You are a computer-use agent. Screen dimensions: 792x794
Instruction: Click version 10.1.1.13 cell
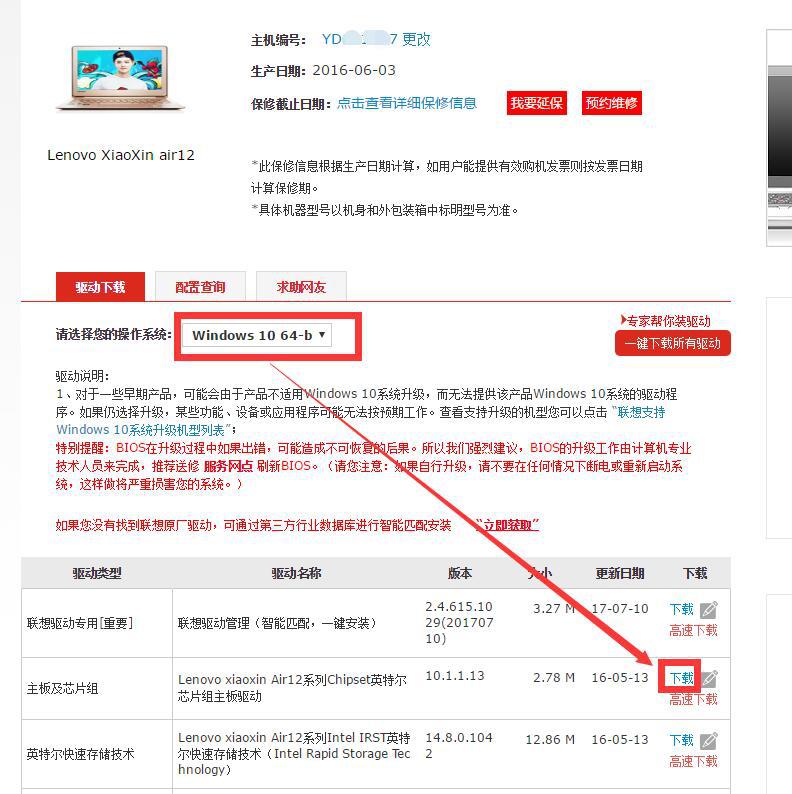pyautogui.click(x=455, y=676)
